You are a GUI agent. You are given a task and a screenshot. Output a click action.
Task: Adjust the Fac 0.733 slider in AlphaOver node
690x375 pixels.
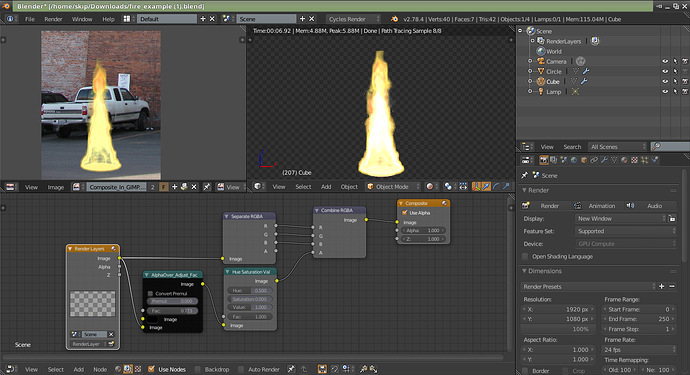172,311
